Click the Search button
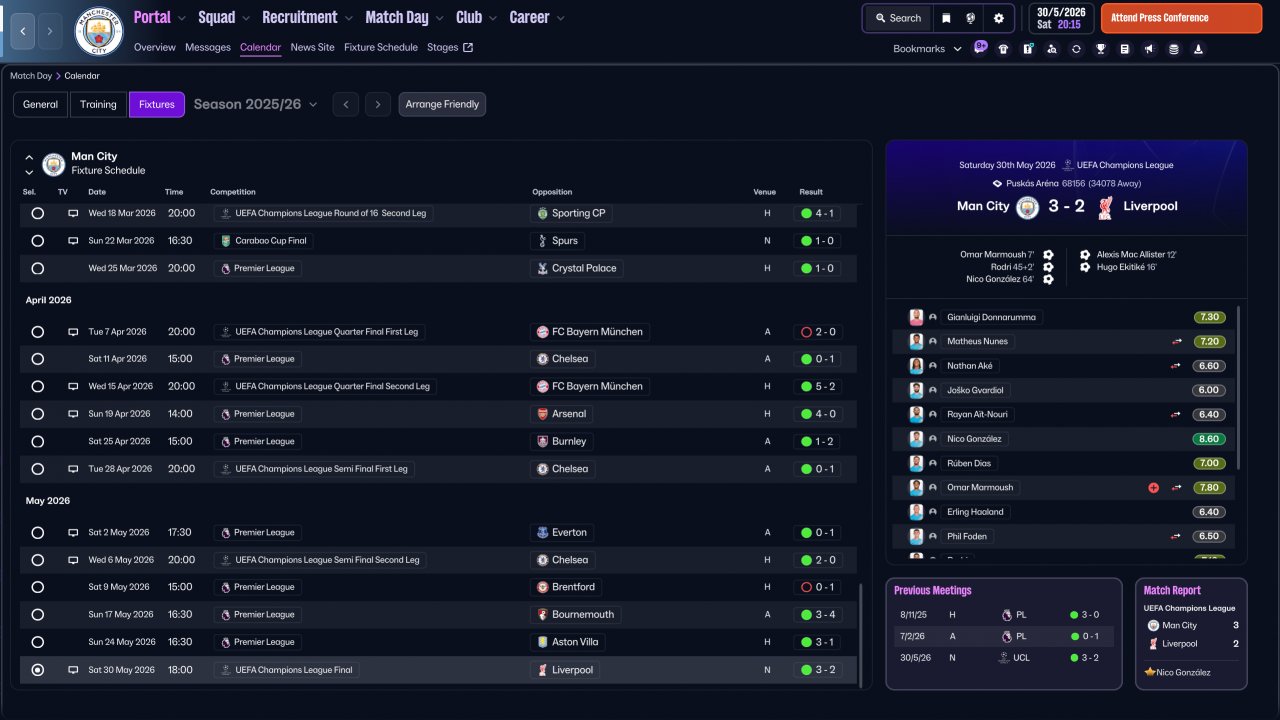1280x720 pixels. tap(897, 18)
